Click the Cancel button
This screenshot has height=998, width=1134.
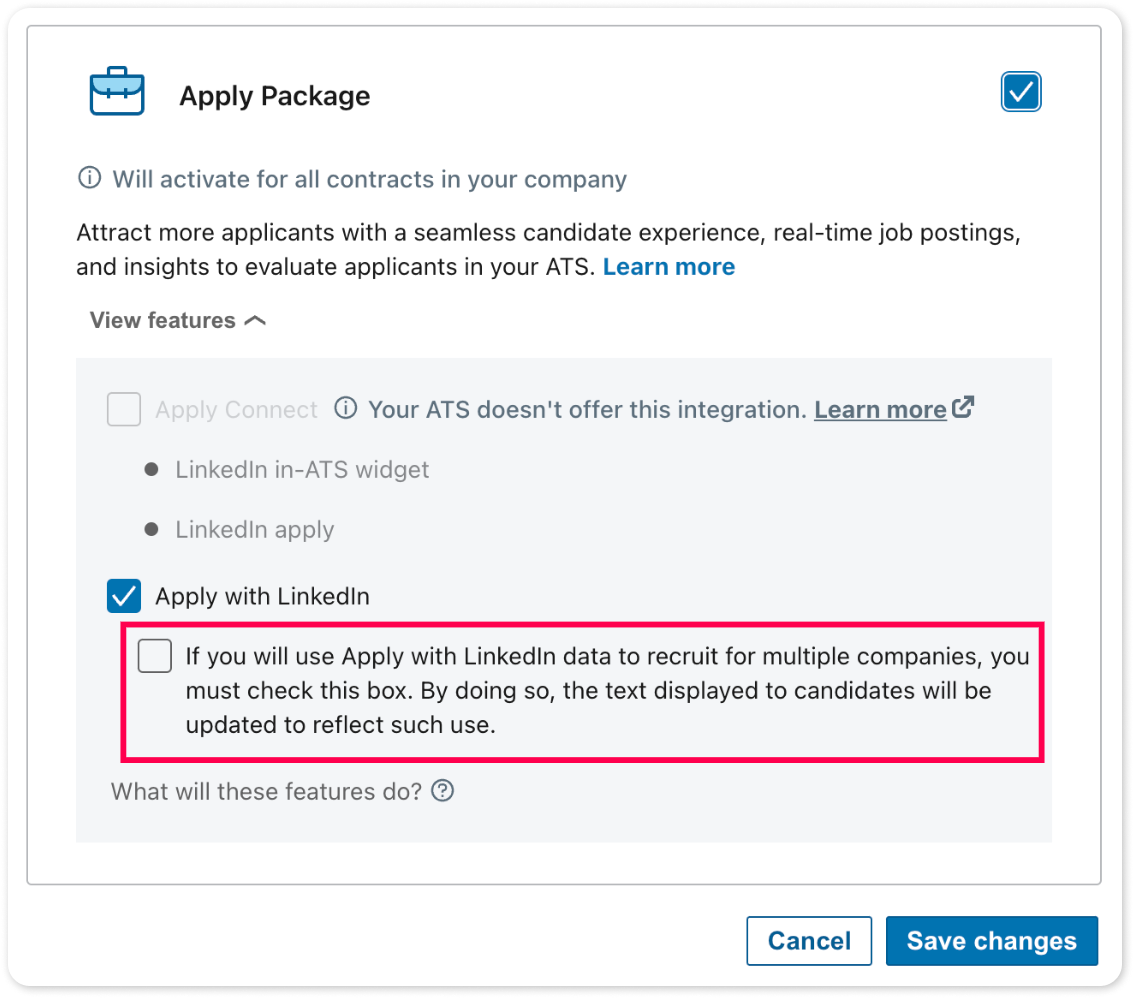click(x=809, y=940)
